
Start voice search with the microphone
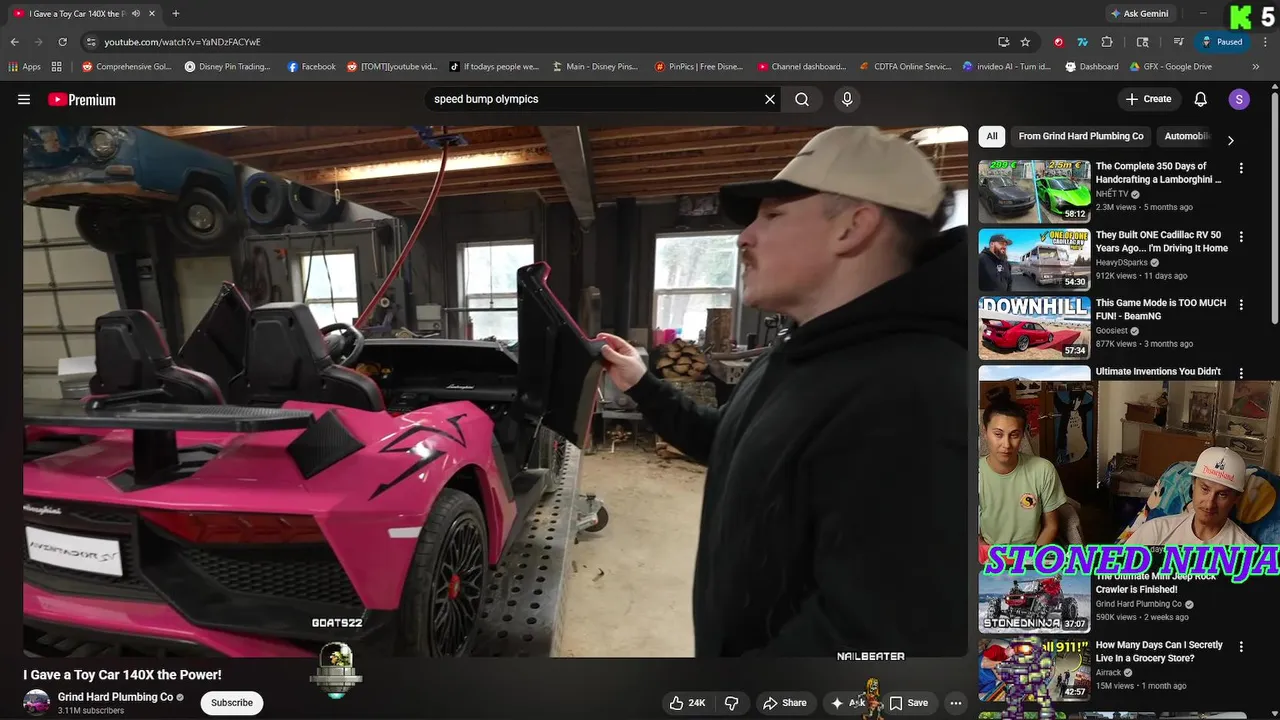coord(847,99)
